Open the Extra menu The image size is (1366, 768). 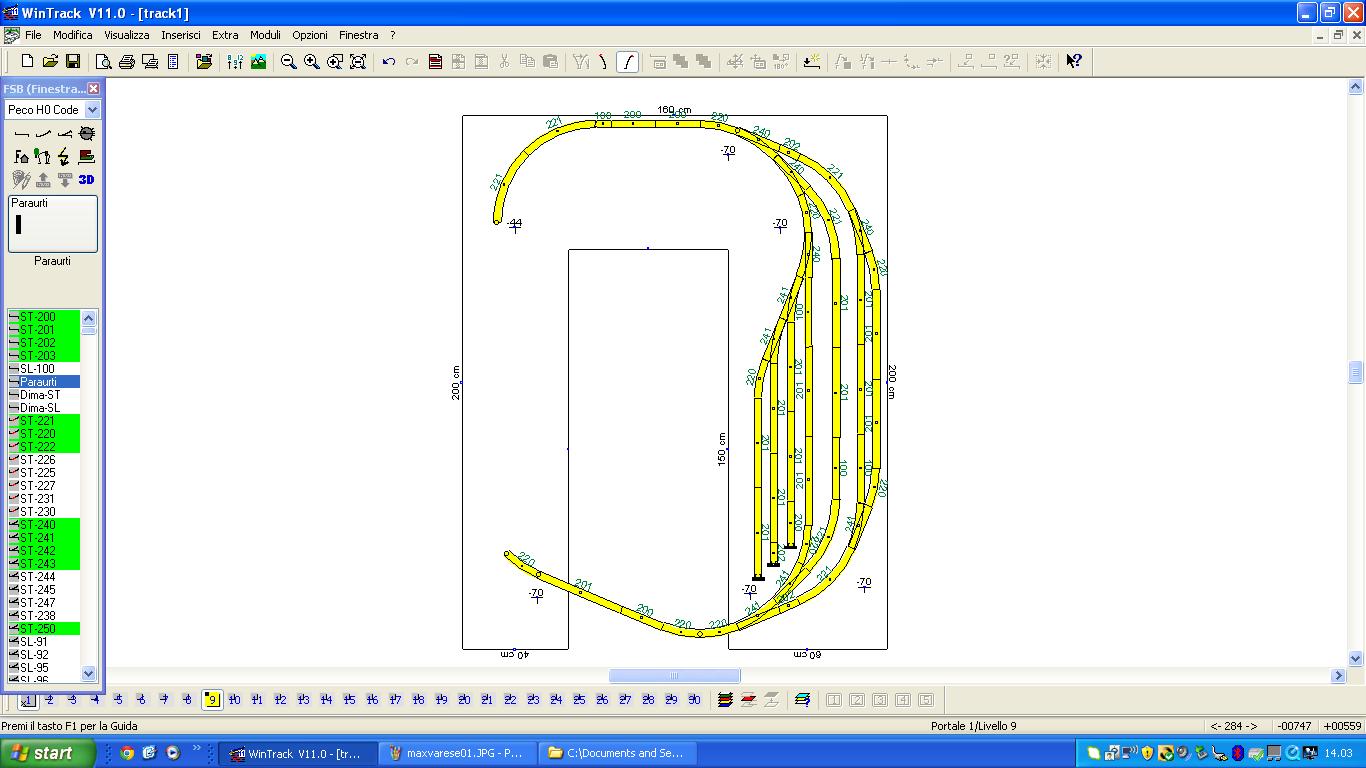coord(226,35)
